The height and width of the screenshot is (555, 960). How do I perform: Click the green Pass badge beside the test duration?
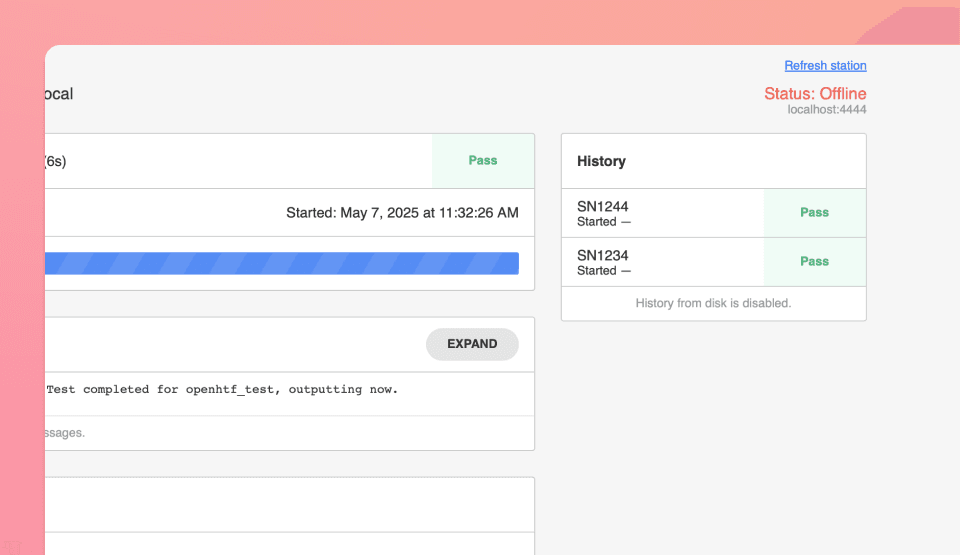pos(482,161)
